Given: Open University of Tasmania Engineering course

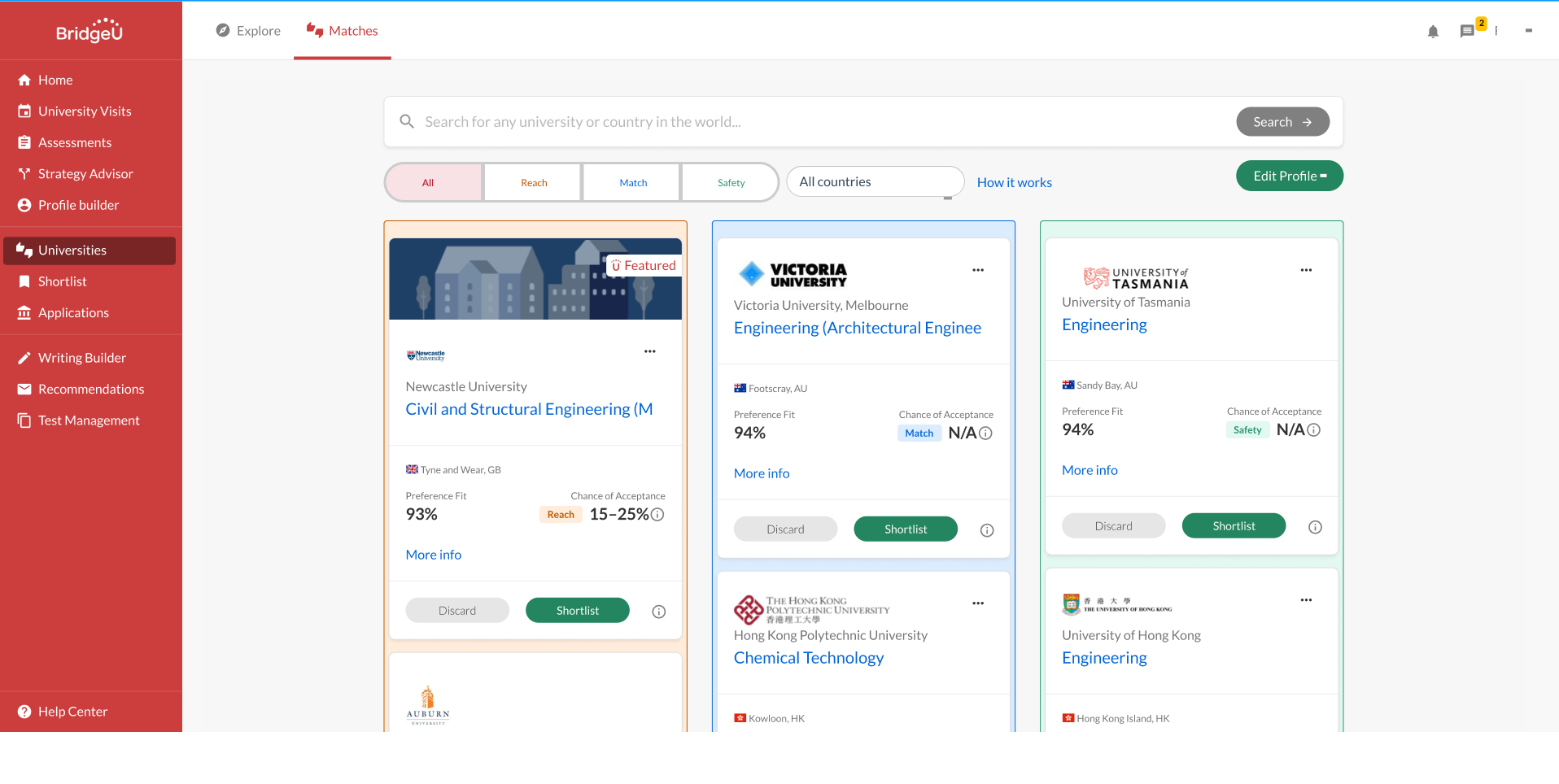Looking at the screenshot, I should (1104, 324).
